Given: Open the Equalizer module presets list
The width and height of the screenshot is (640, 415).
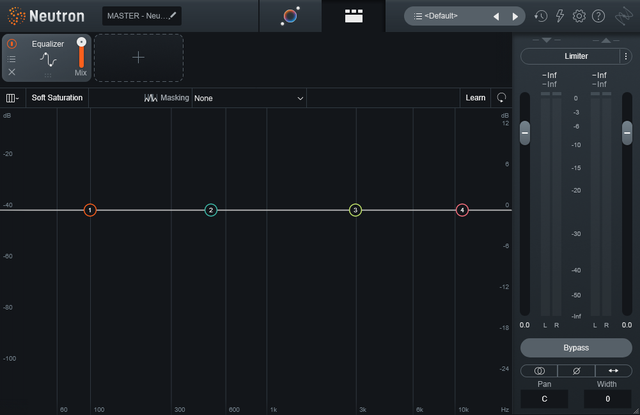Looking at the screenshot, I should click(12, 59).
